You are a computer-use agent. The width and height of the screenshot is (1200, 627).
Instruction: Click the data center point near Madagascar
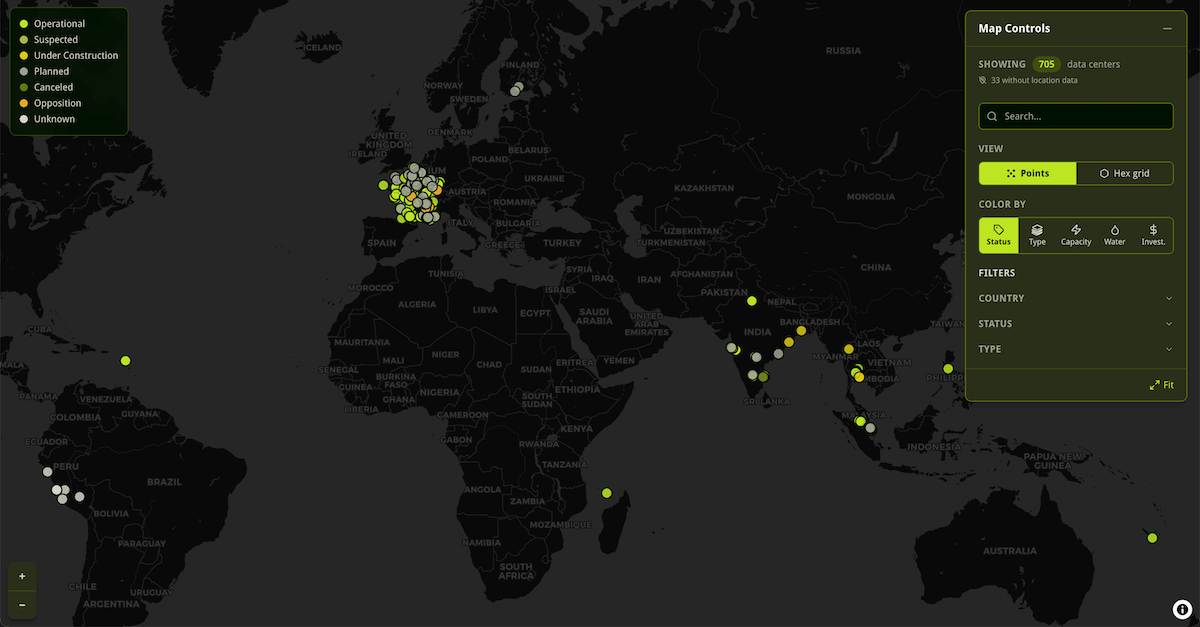click(606, 492)
